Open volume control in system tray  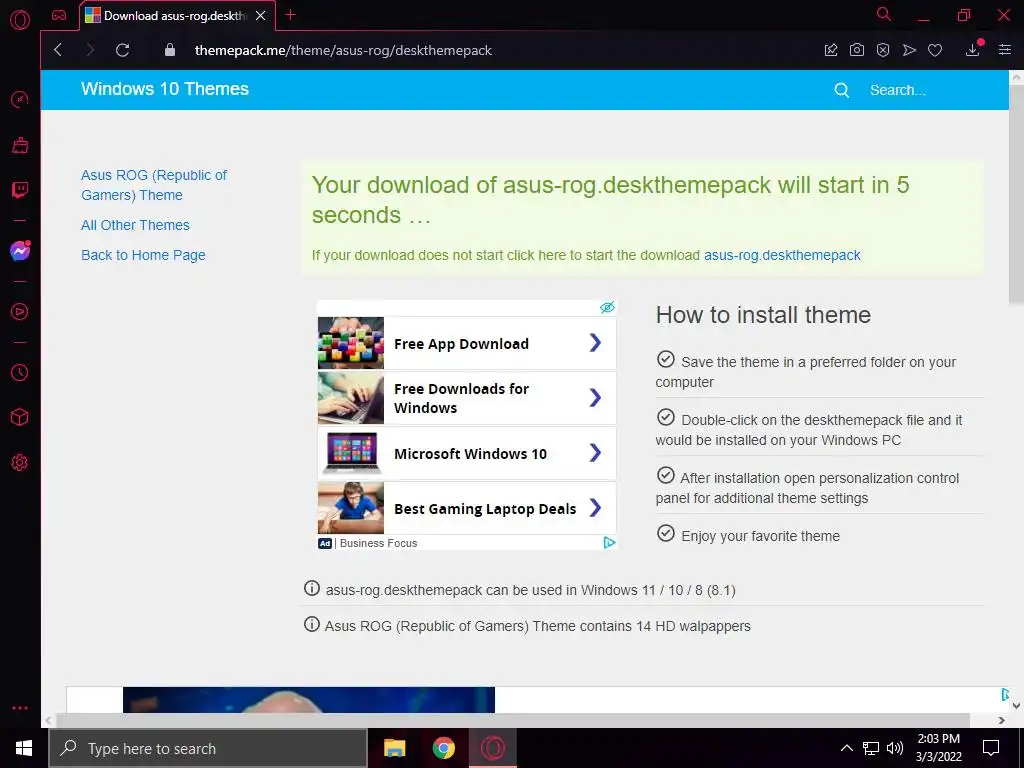(x=895, y=748)
